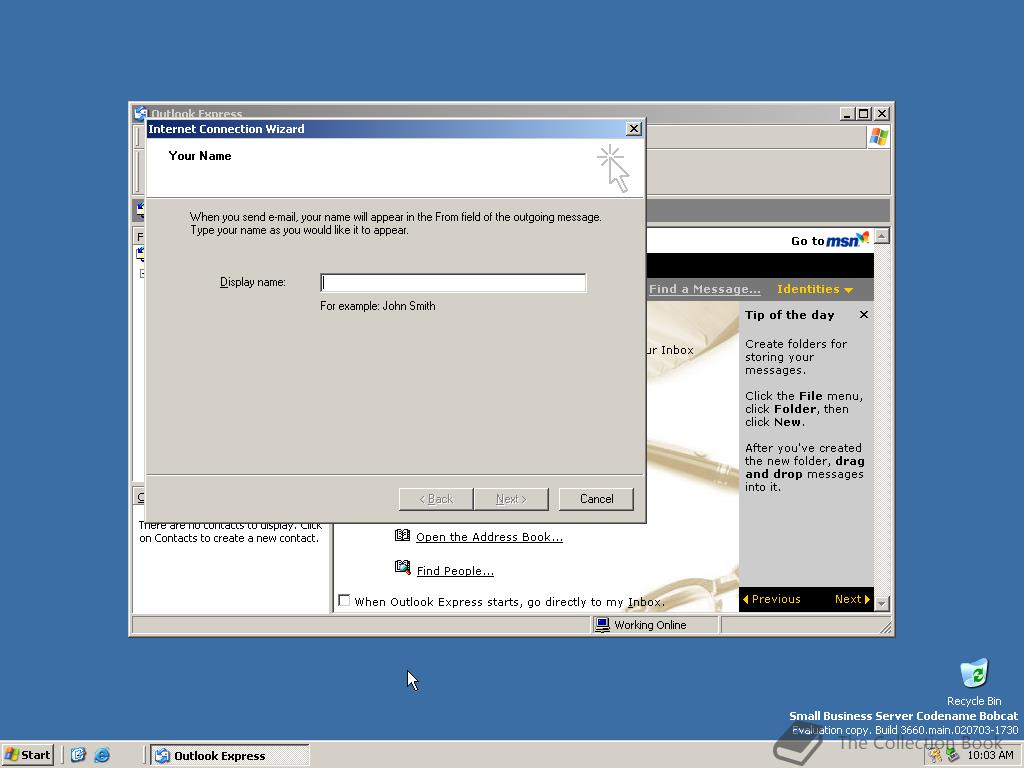Click the keys icon in the system tray
Viewport: 1024px width, 768px height.
pos(936,756)
